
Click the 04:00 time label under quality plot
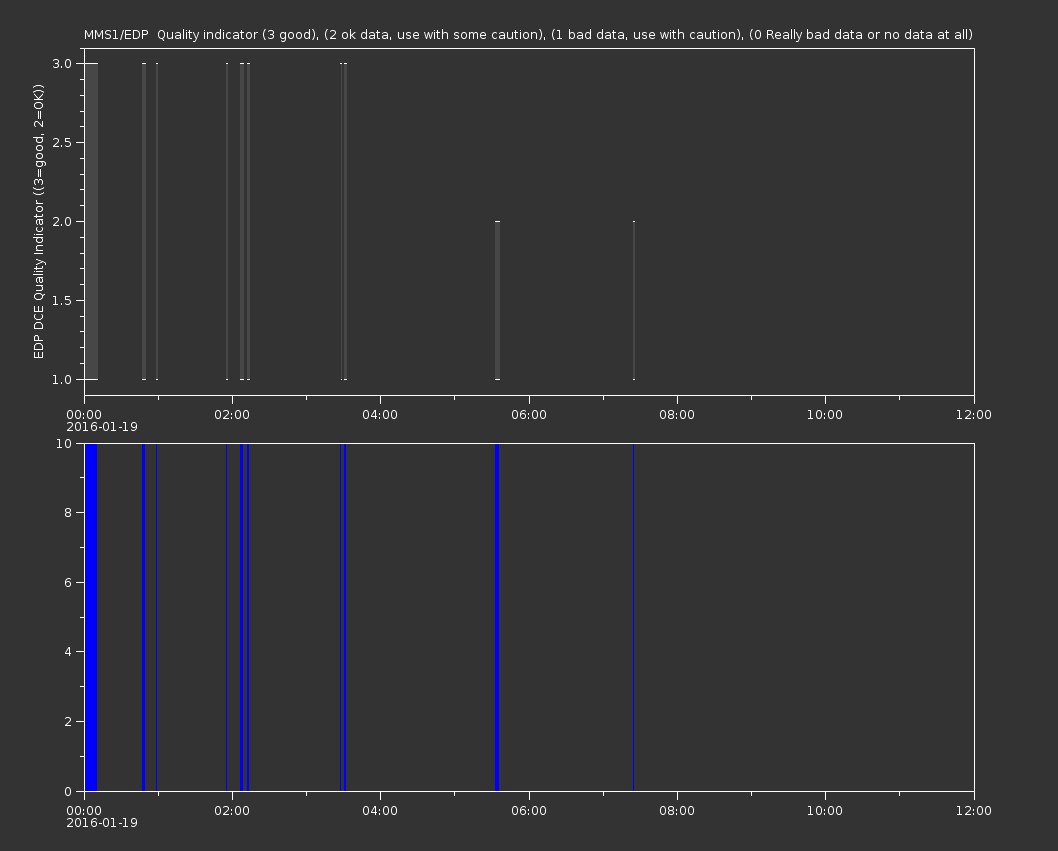pyautogui.click(x=381, y=414)
